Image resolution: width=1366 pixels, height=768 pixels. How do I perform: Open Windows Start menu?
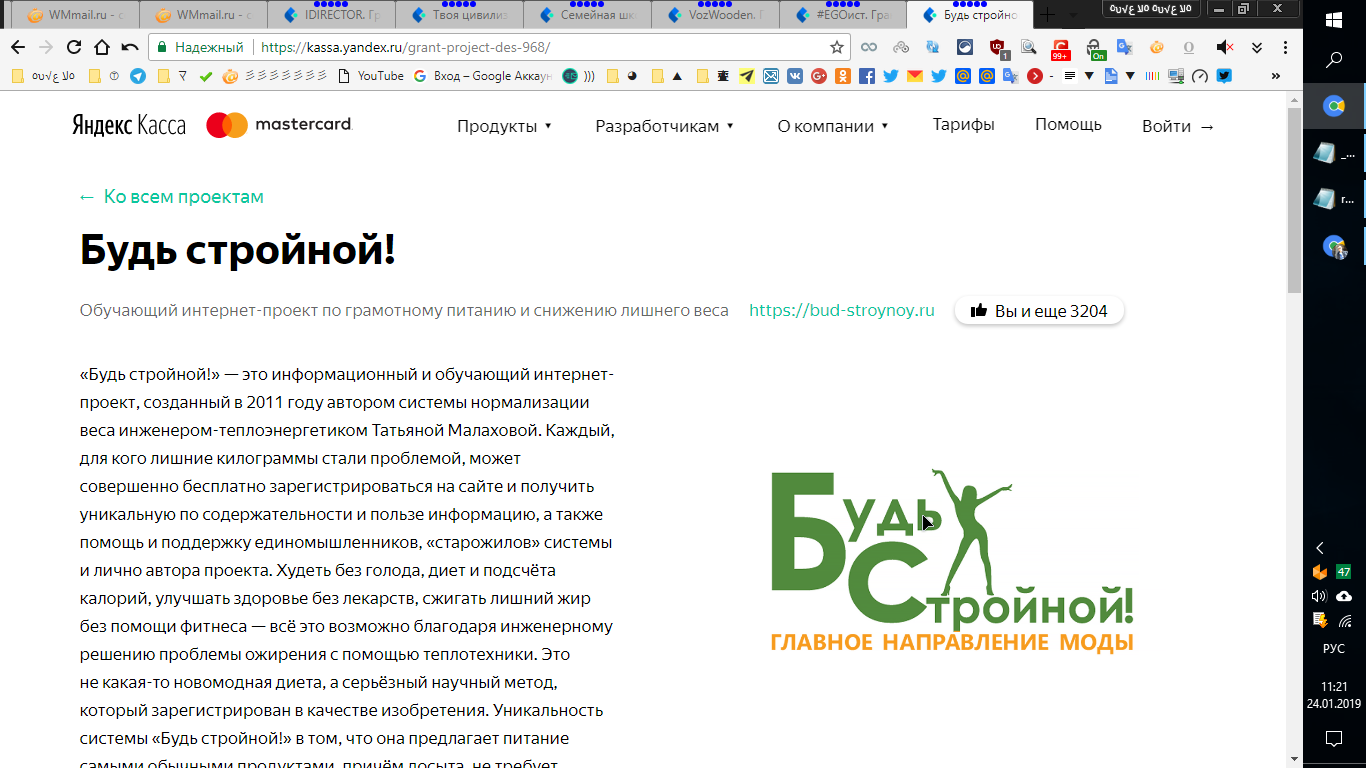1333,20
